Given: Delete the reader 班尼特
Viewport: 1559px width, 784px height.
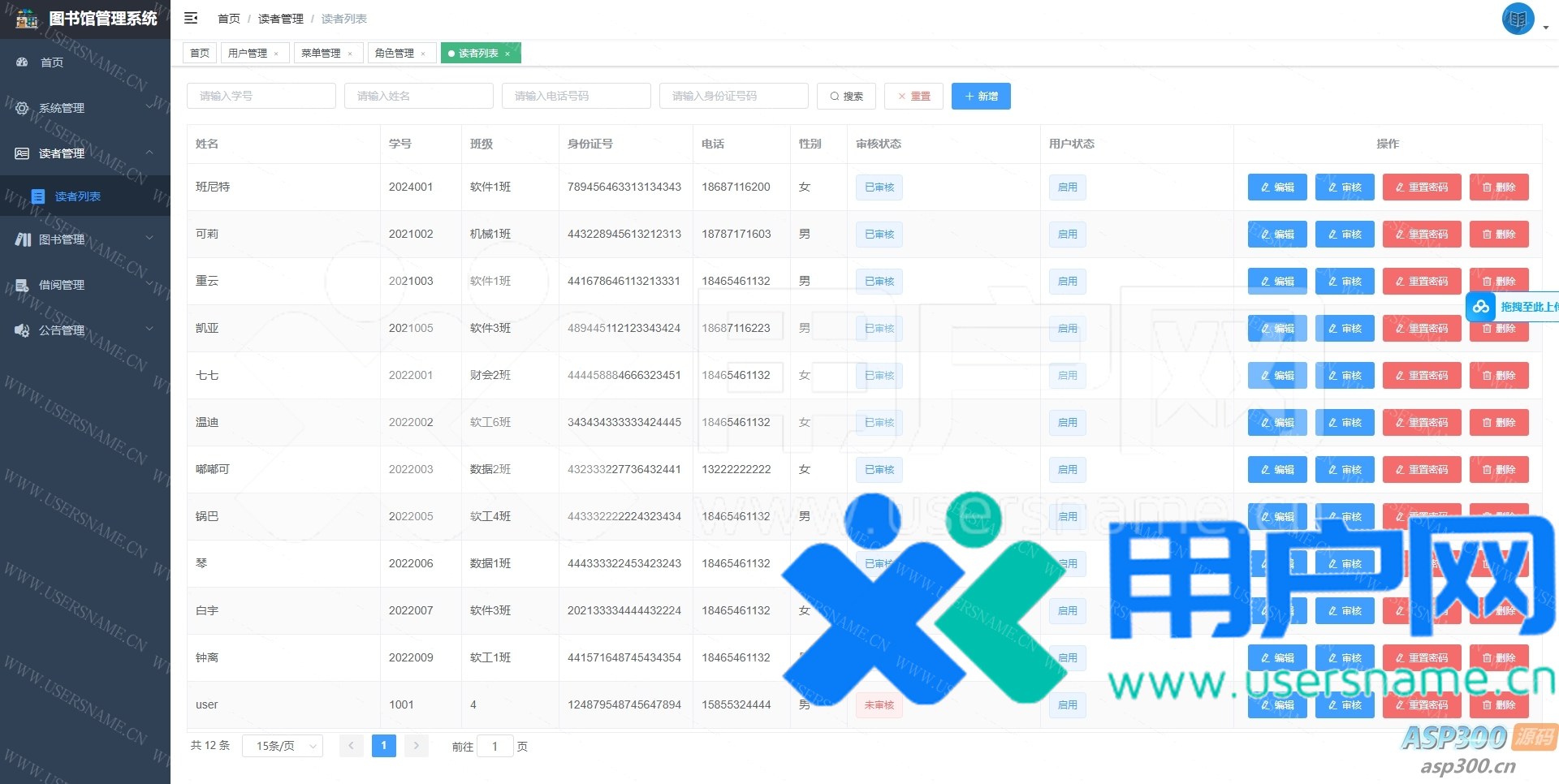Looking at the screenshot, I should coord(1499,187).
